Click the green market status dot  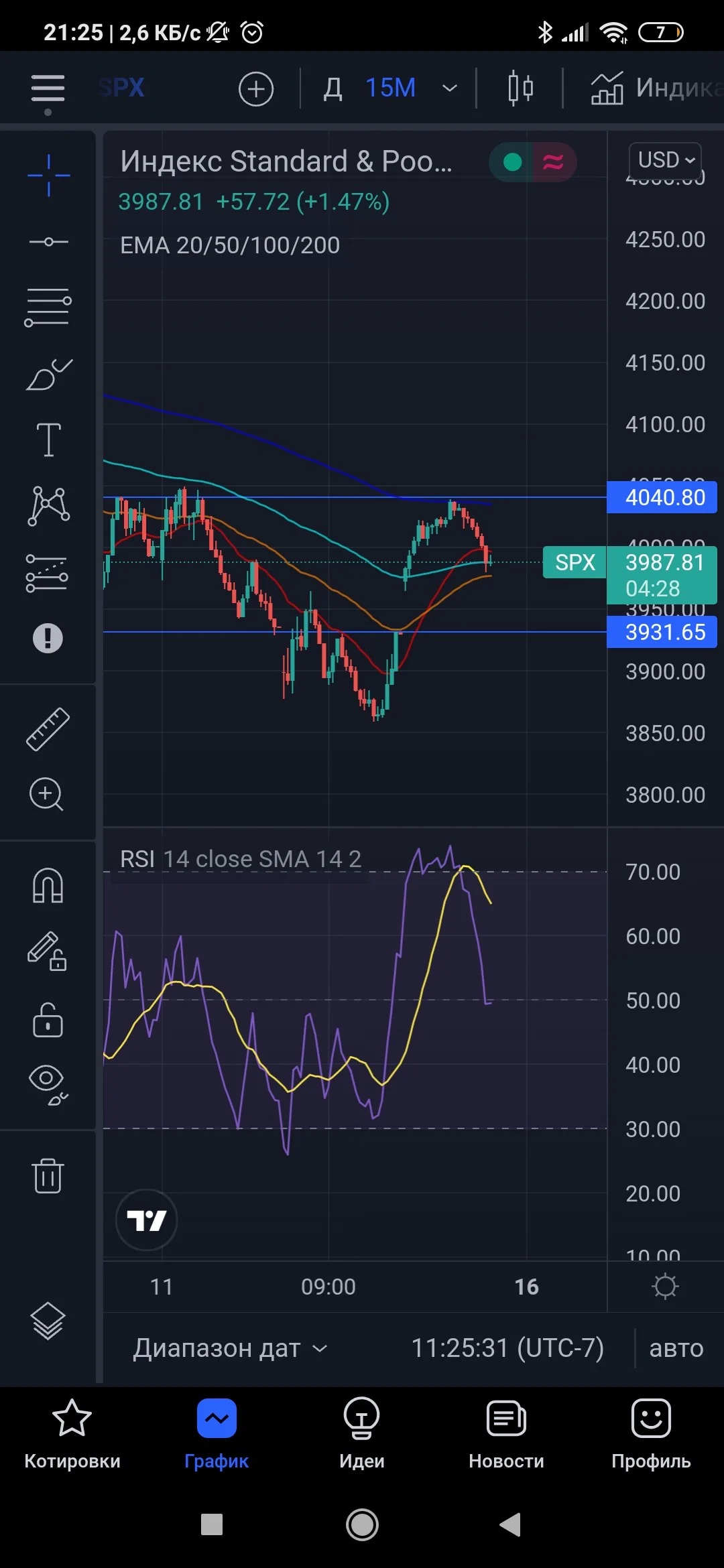tap(513, 162)
